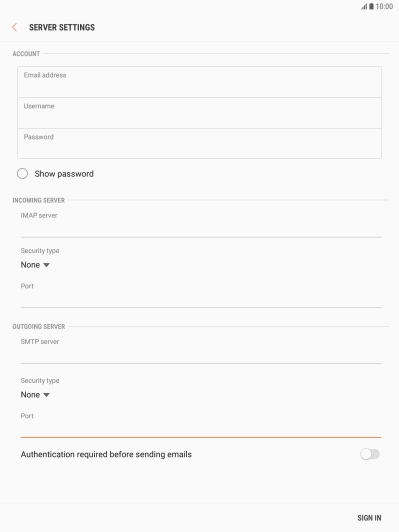This screenshot has height=532, width=399.
Task: Select the SMTP server input field
Action: [x=201, y=355]
